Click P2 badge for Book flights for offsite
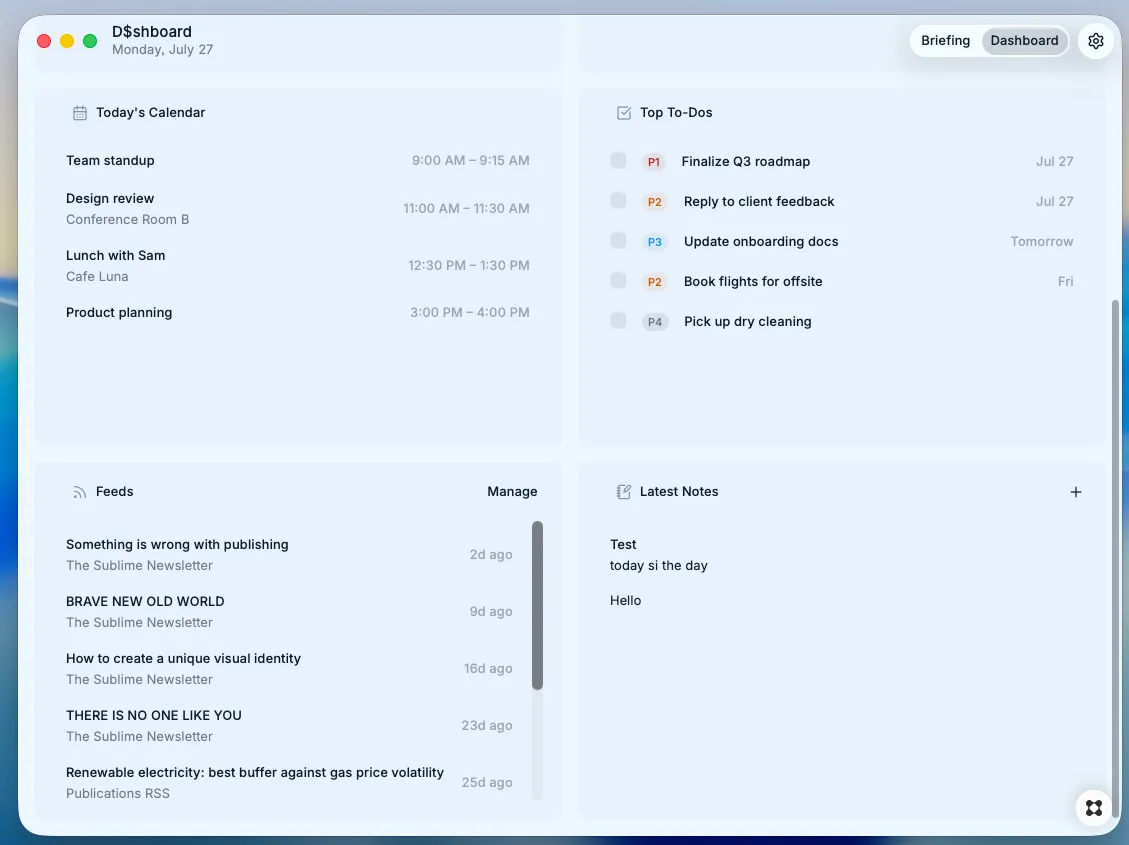This screenshot has height=845, width=1129. pos(654,281)
